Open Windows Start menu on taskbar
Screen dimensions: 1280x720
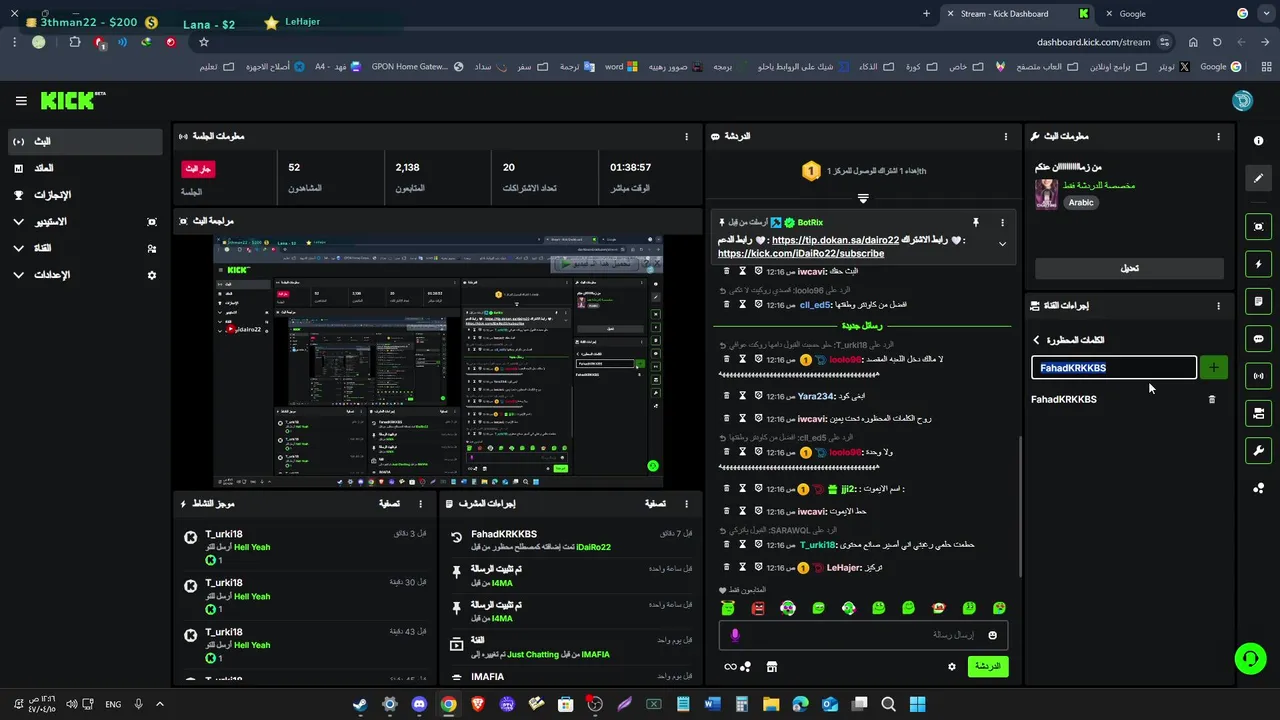tap(917, 704)
